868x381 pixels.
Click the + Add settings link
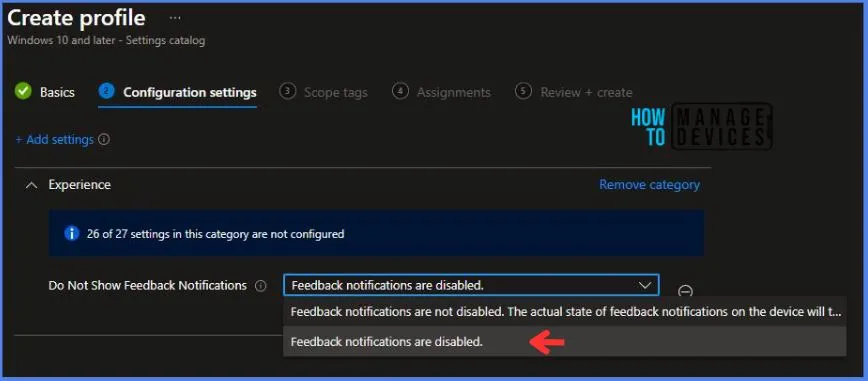click(x=54, y=140)
